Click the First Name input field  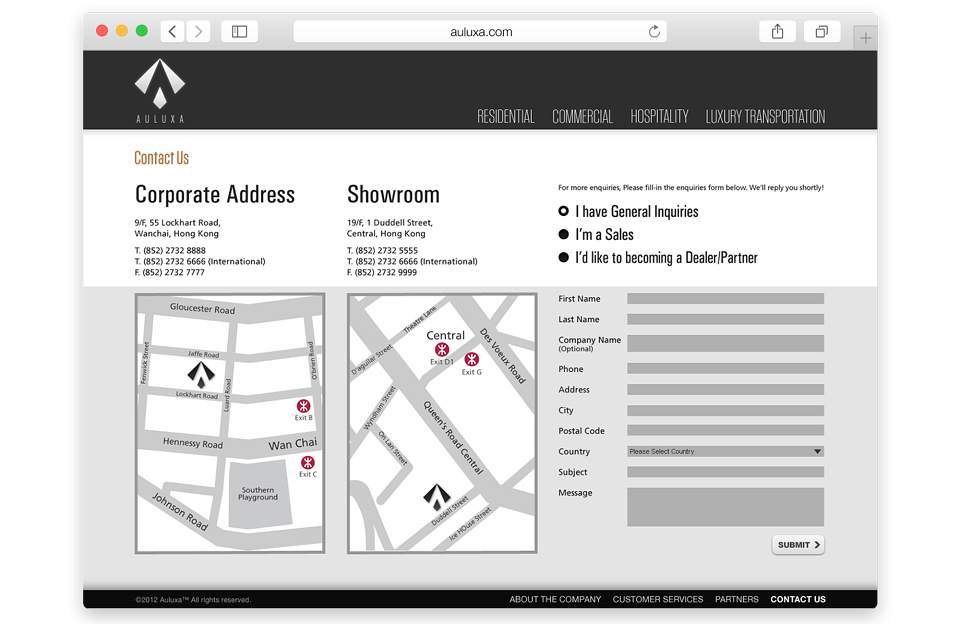click(x=726, y=299)
